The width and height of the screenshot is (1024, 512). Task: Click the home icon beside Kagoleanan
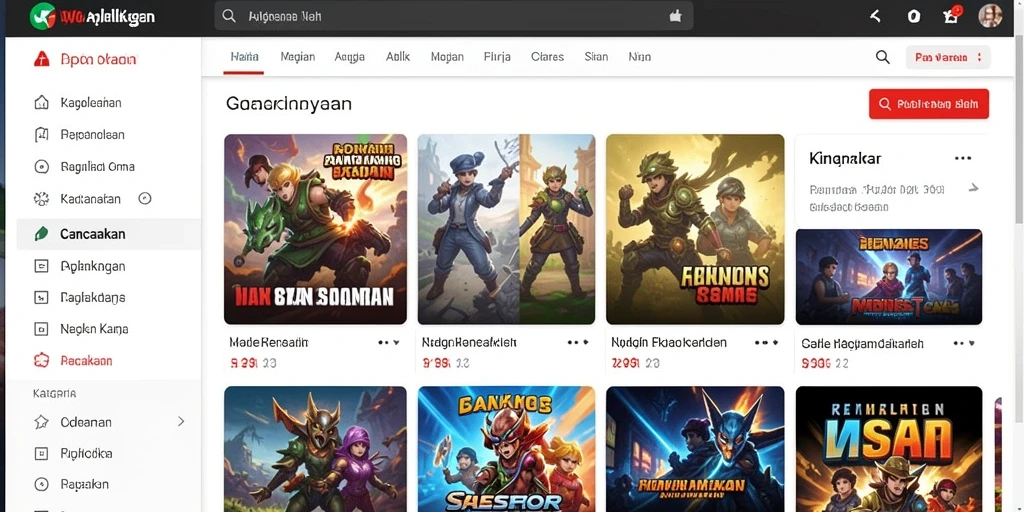tap(41, 103)
